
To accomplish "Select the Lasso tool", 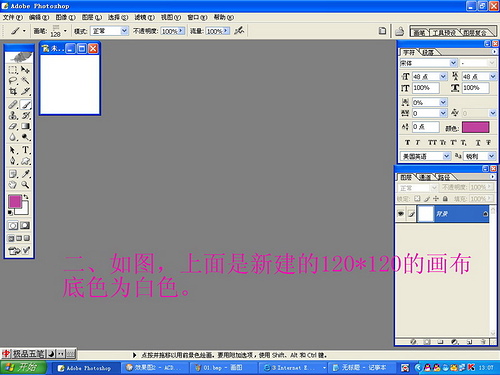I will coord(13,80).
